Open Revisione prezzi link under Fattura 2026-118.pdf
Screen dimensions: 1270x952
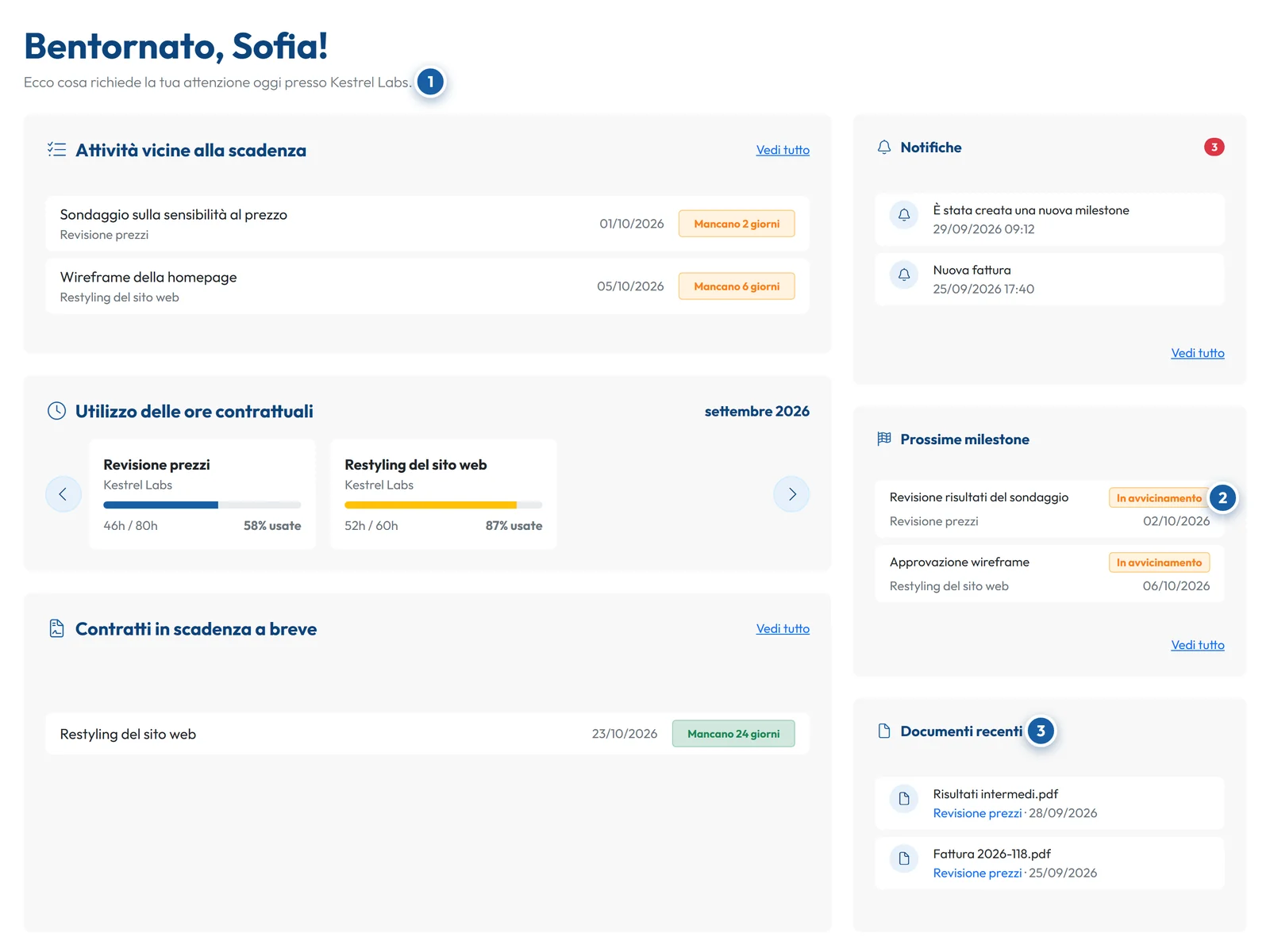(x=977, y=873)
